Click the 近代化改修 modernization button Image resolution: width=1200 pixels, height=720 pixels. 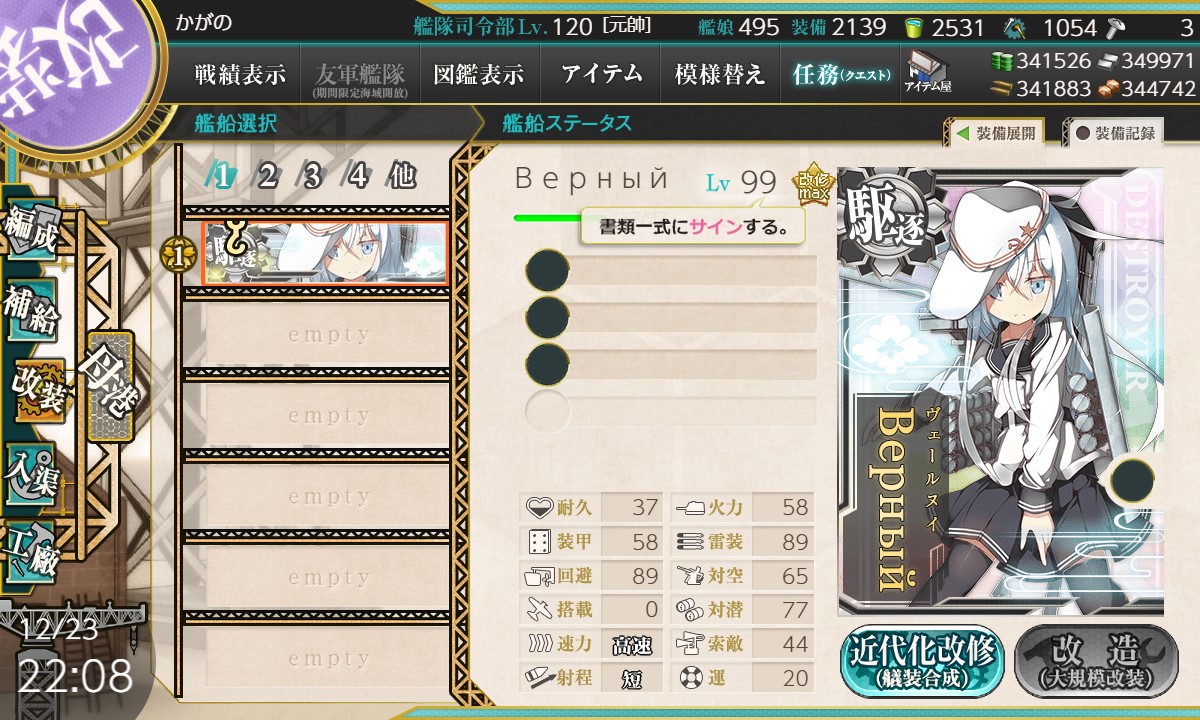point(922,662)
